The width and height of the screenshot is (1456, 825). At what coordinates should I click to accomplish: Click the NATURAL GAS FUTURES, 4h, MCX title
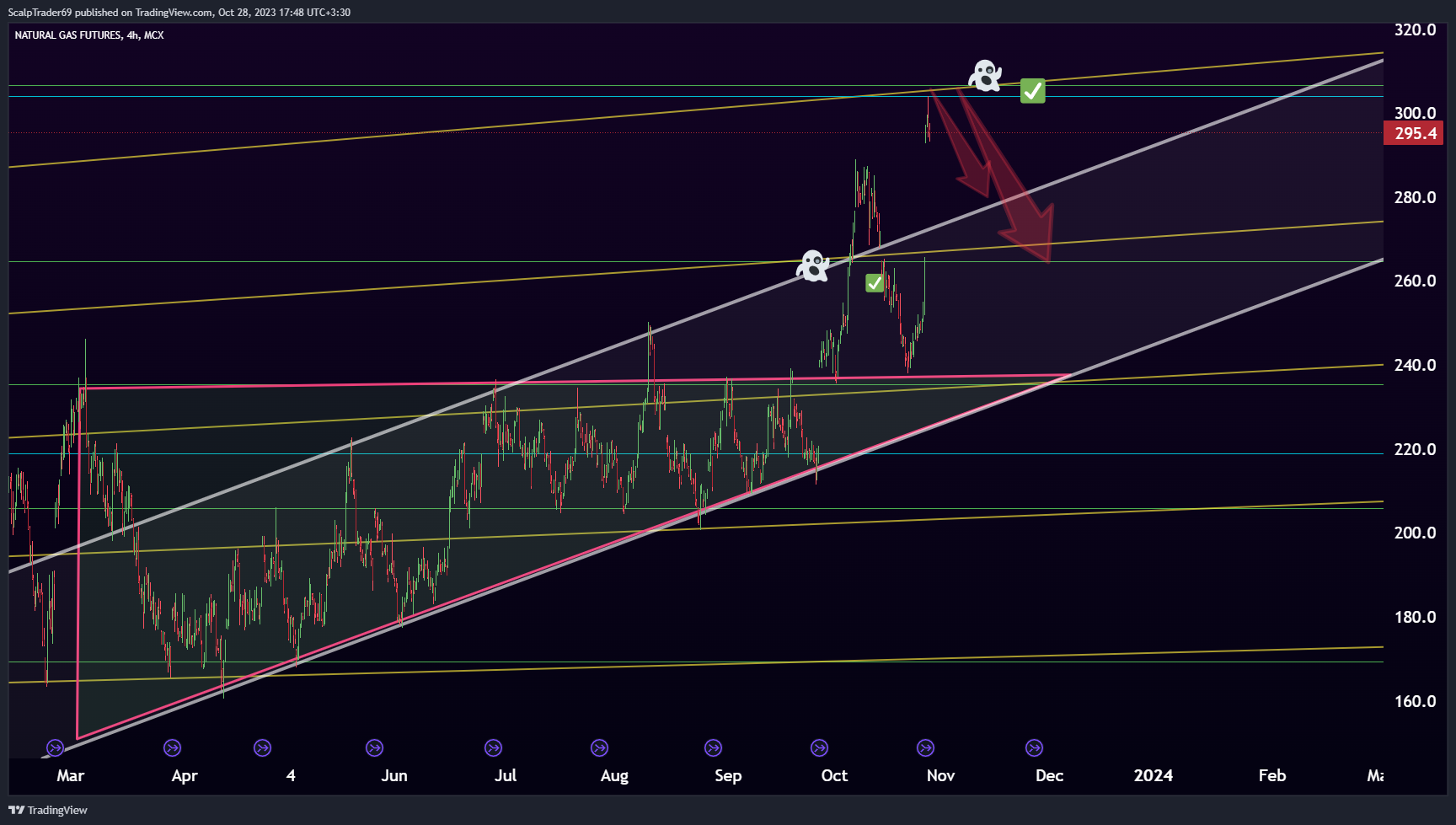click(89, 35)
